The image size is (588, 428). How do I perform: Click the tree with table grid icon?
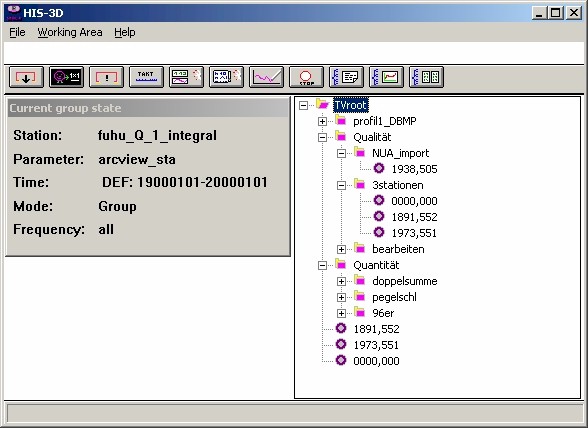pyautogui.click(x=426, y=77)
